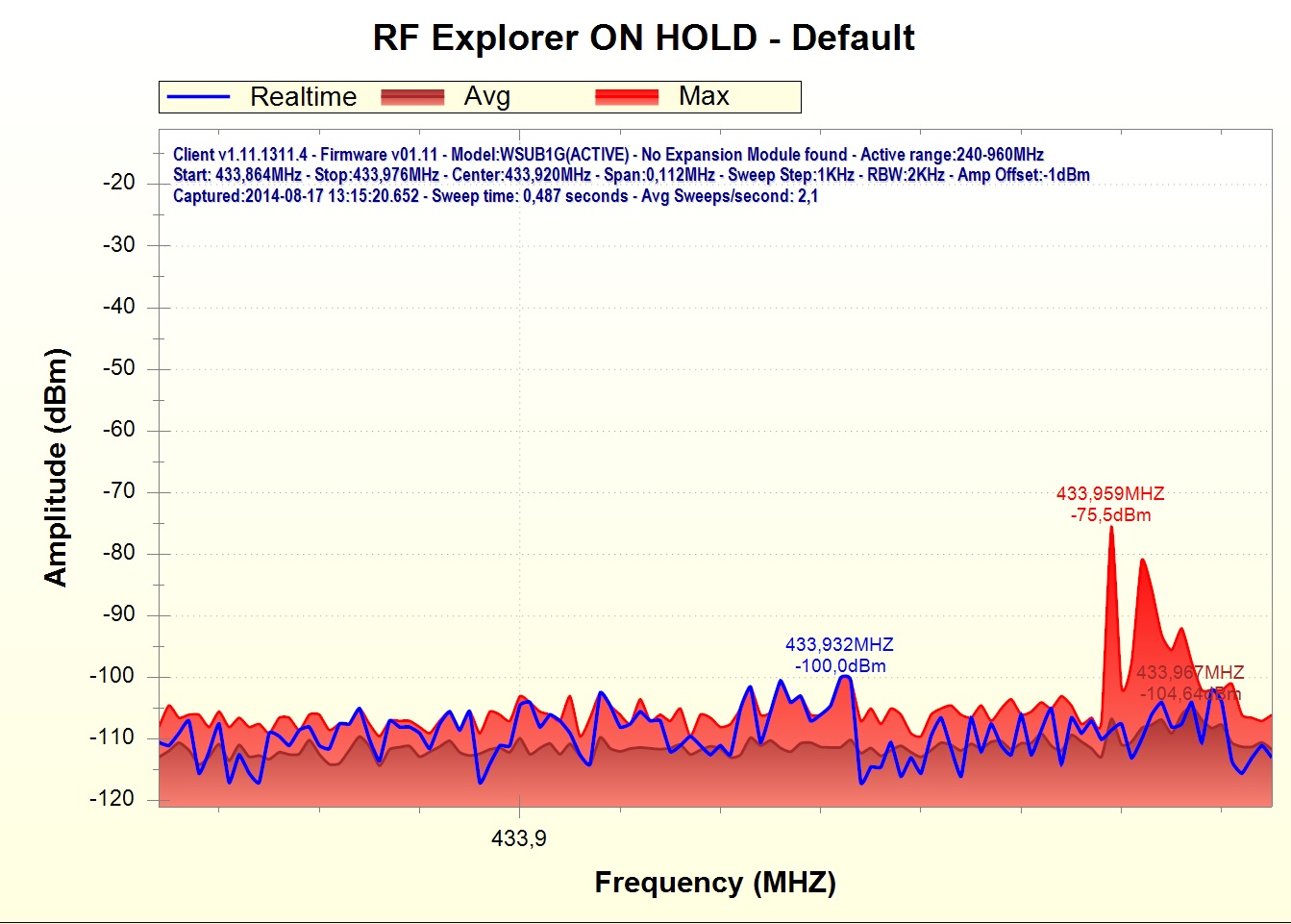Click the -90 amplitude axis label

(x=118, y=613)
